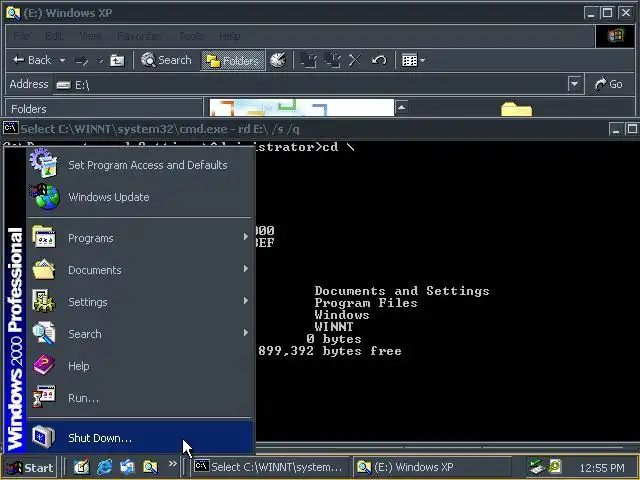
Task: Go Back in the Explorer toolbar
Action: point(31,60)
